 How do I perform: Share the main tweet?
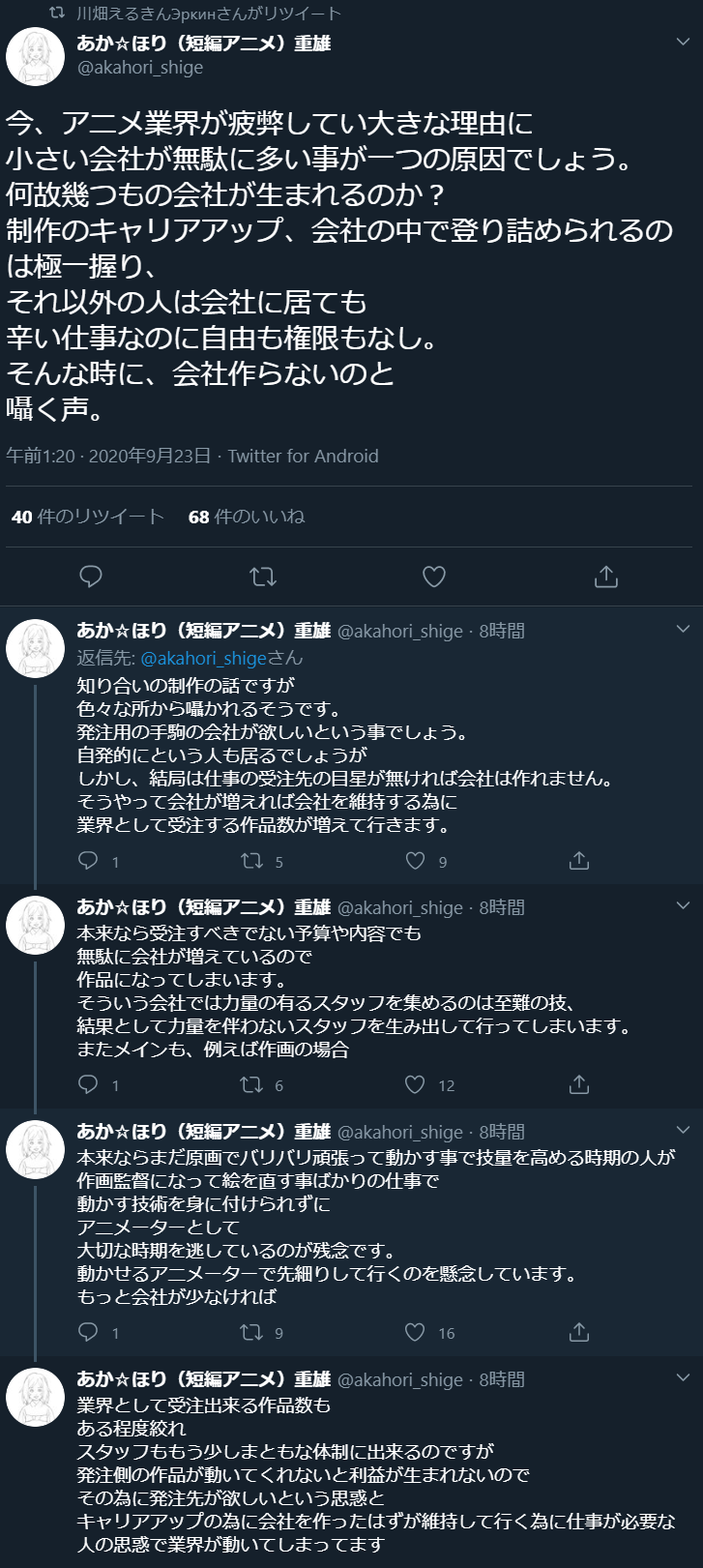(x=606, y=577)
